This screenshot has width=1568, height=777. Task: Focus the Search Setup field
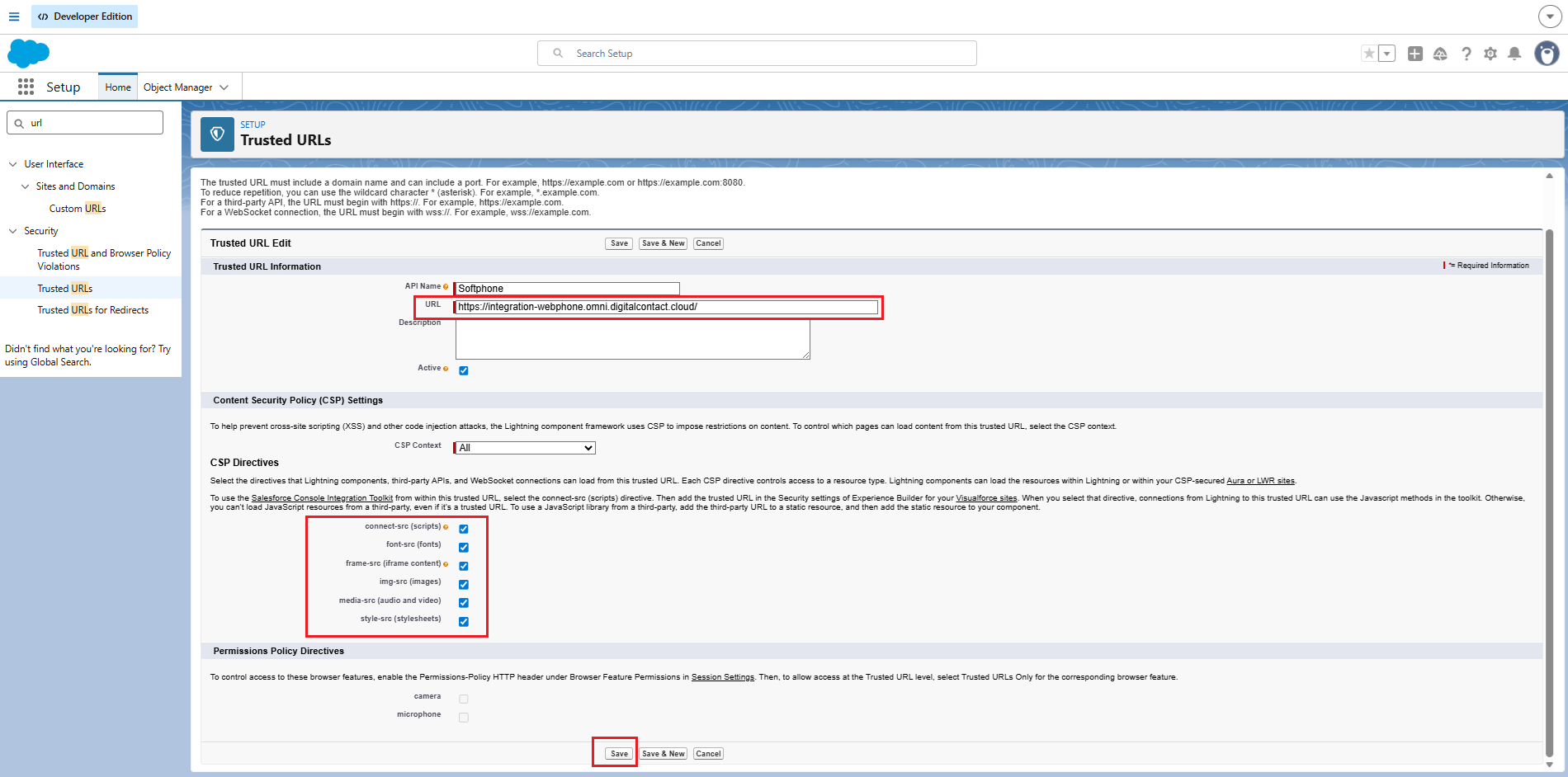pos(757,54)
